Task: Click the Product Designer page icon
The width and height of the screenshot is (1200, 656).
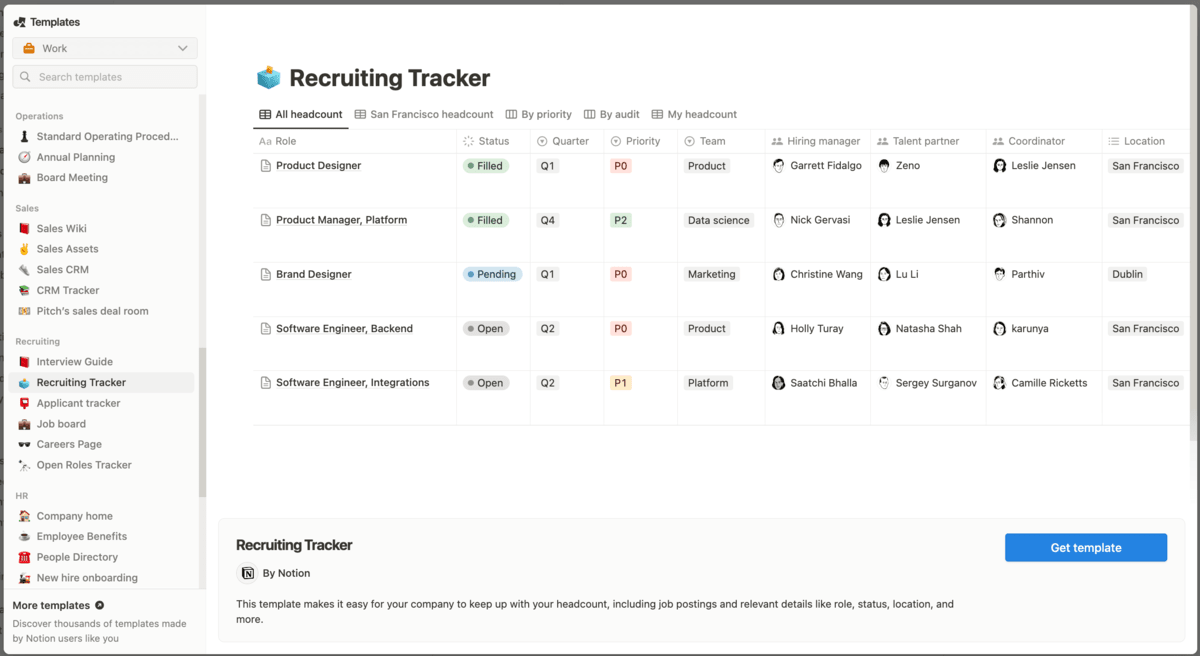Action: pyautogui.click(x=265, y=166)
